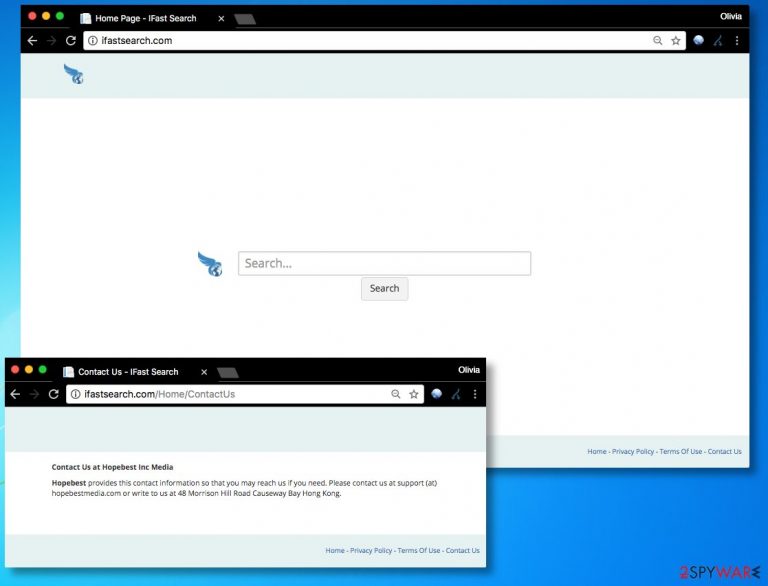Select the Home Page - IFast Search tab
The height and width of the screenshot is (586, 768).
pos(145,18)
